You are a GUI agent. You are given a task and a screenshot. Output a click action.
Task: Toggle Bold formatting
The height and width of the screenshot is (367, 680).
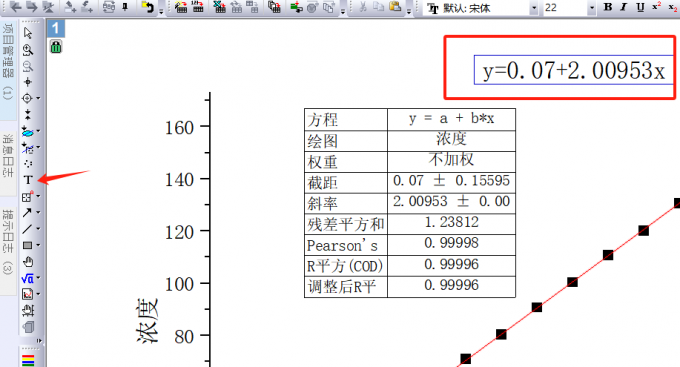[x=608, y=7]
